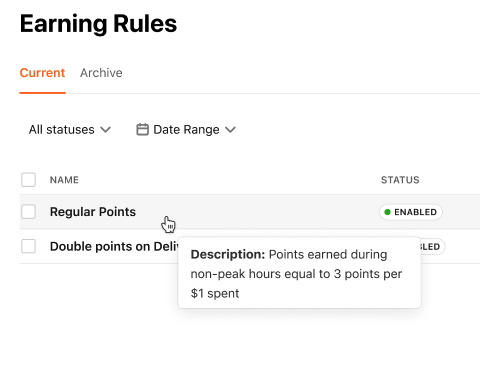Switch to the Current tab

42,73
